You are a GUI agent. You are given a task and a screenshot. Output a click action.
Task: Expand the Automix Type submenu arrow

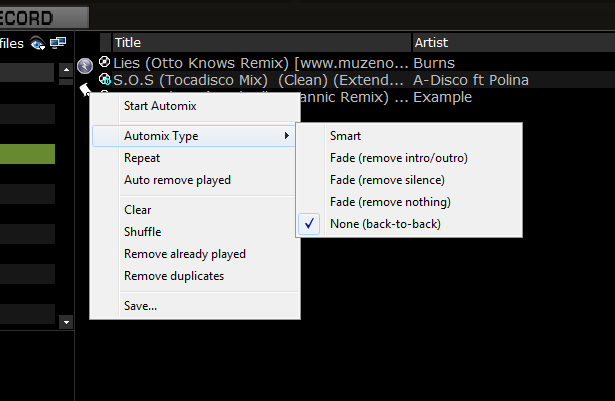coord(287,136)
